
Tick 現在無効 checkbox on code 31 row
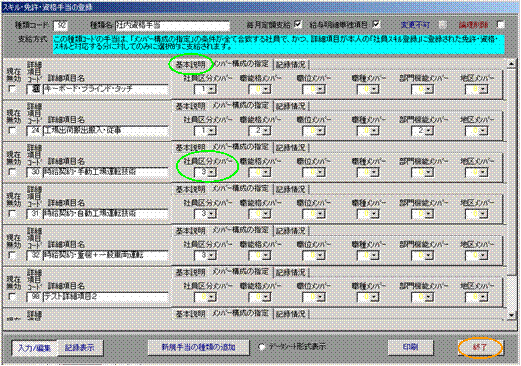(x=12, y=214)
